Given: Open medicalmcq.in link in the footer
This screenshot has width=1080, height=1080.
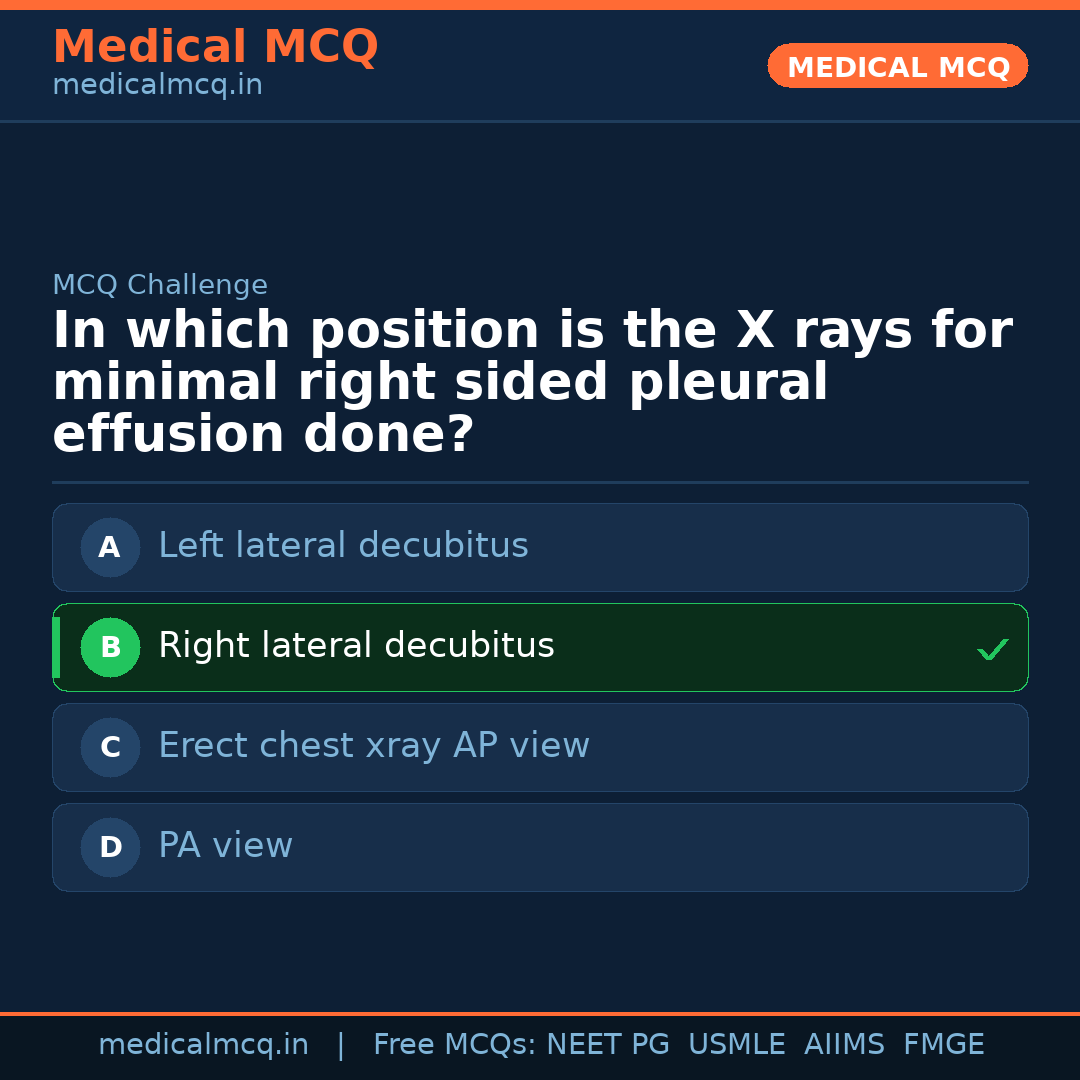Looking at the screenshot, I should [x=203, y=1045].
